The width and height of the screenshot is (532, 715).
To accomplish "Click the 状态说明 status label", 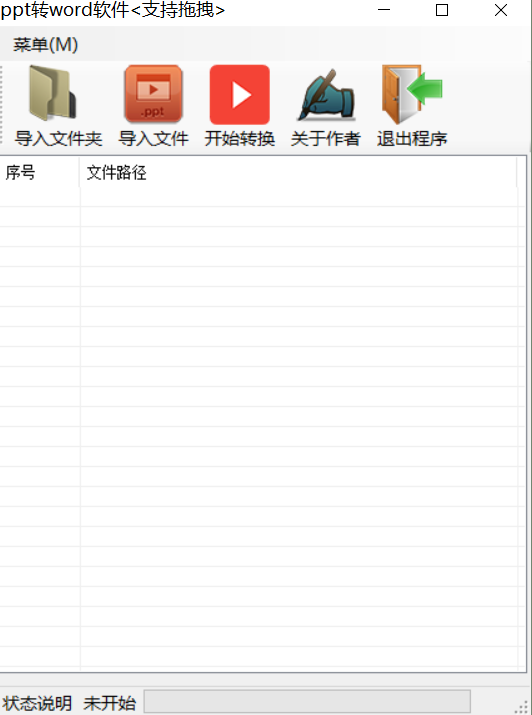I will [37, 703].
